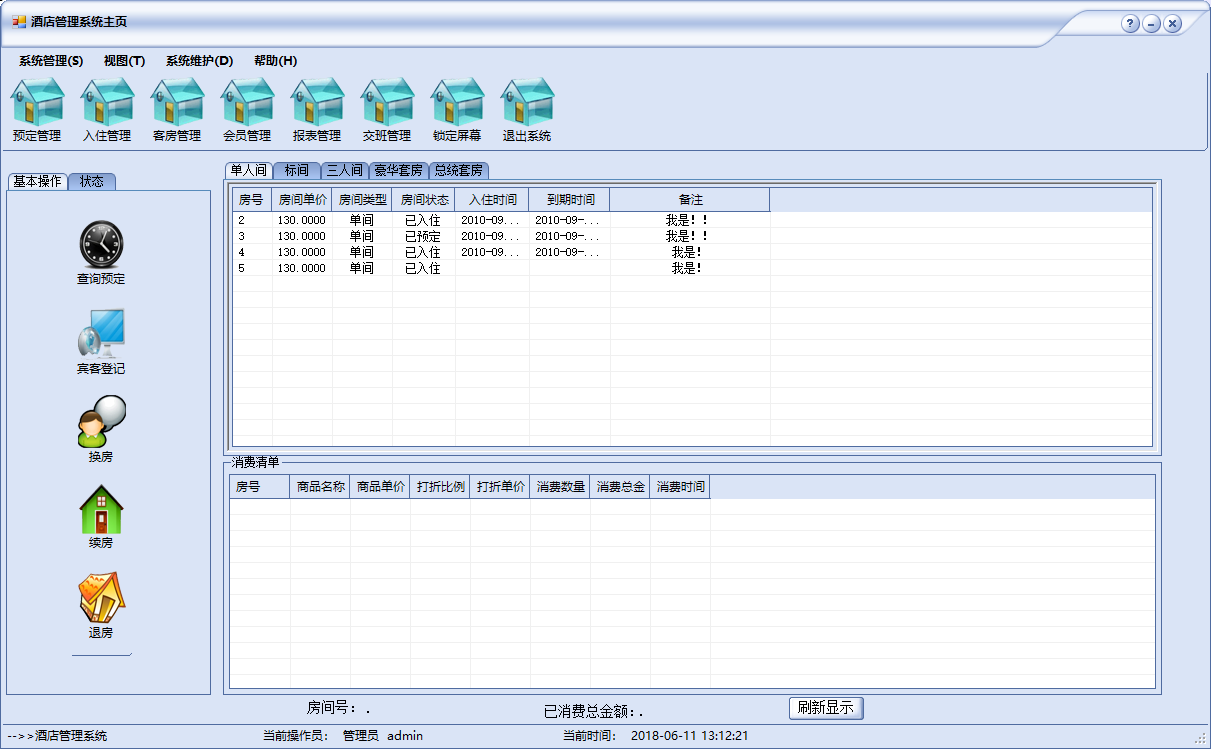1211x749 pixels.
Task: Select room number 5 row
Action: point(692,268)
